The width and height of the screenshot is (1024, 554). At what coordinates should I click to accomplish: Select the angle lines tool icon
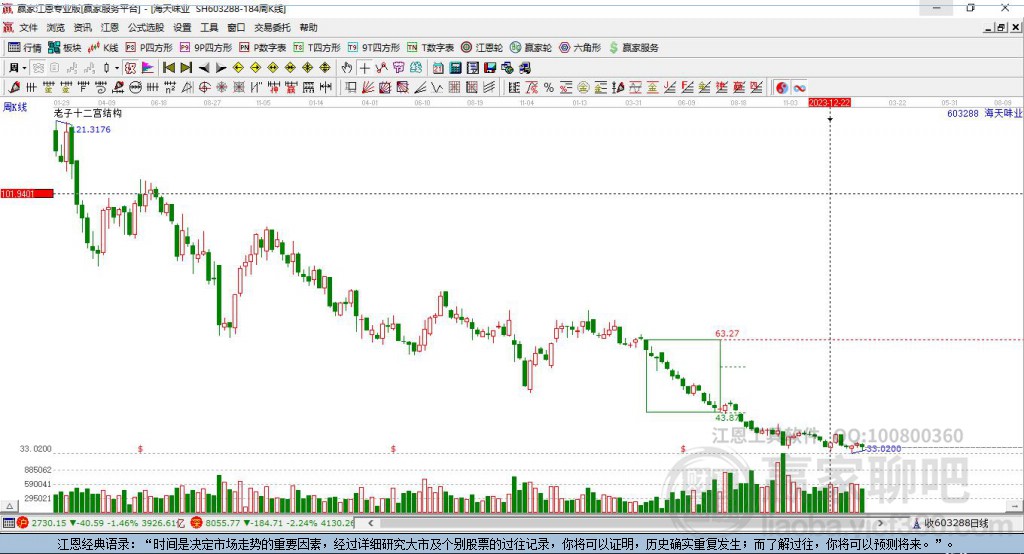pyautogui.click(x=419, y=88)
